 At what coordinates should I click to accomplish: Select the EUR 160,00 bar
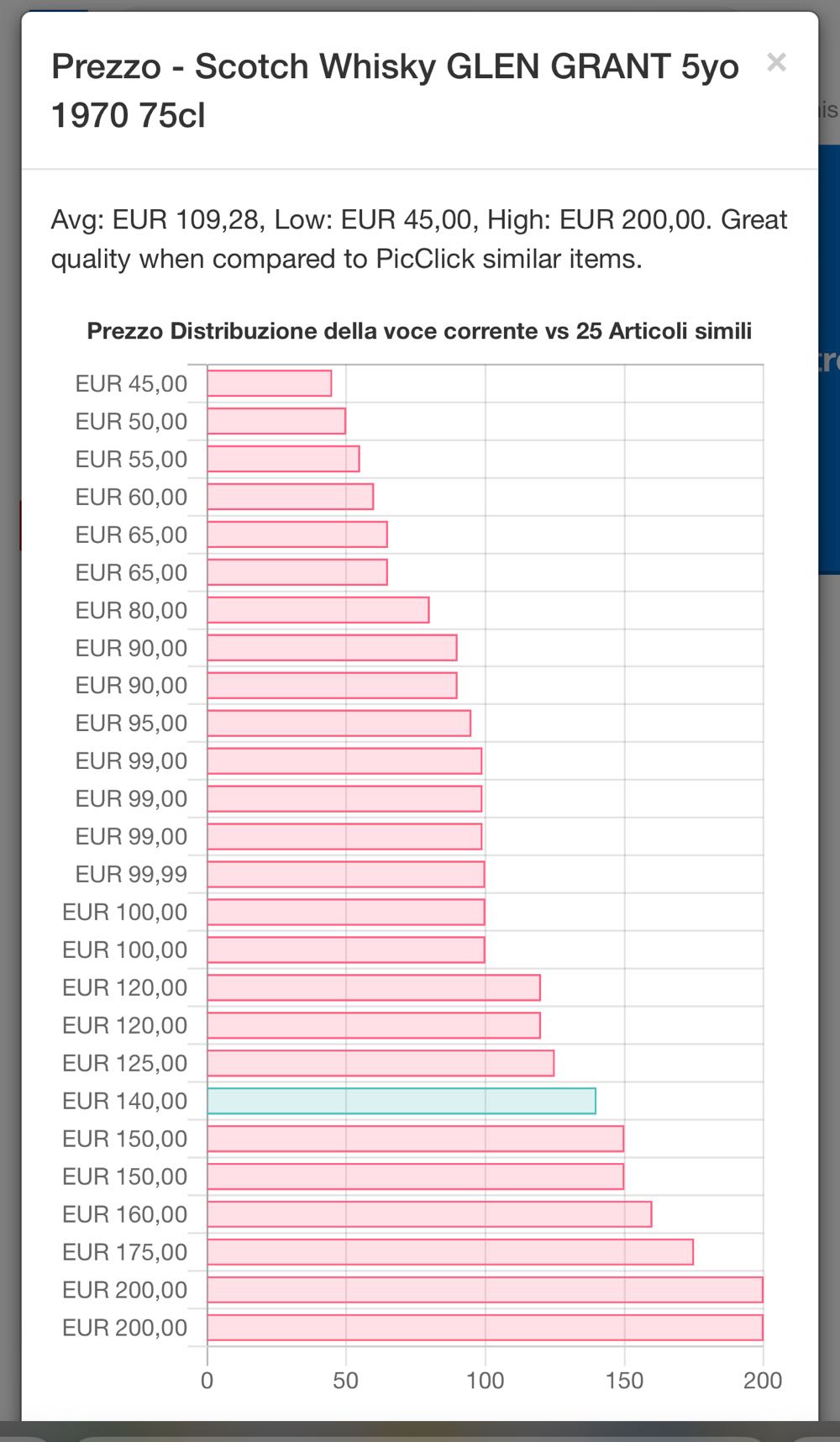coord(429,1214)
